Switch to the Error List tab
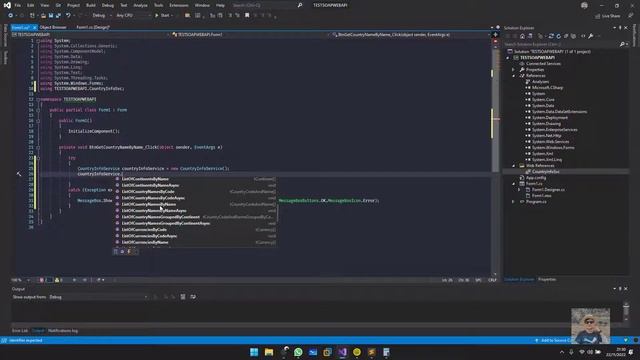The width and height of the screenshot is (640, 360). click(x=20, y=331)
